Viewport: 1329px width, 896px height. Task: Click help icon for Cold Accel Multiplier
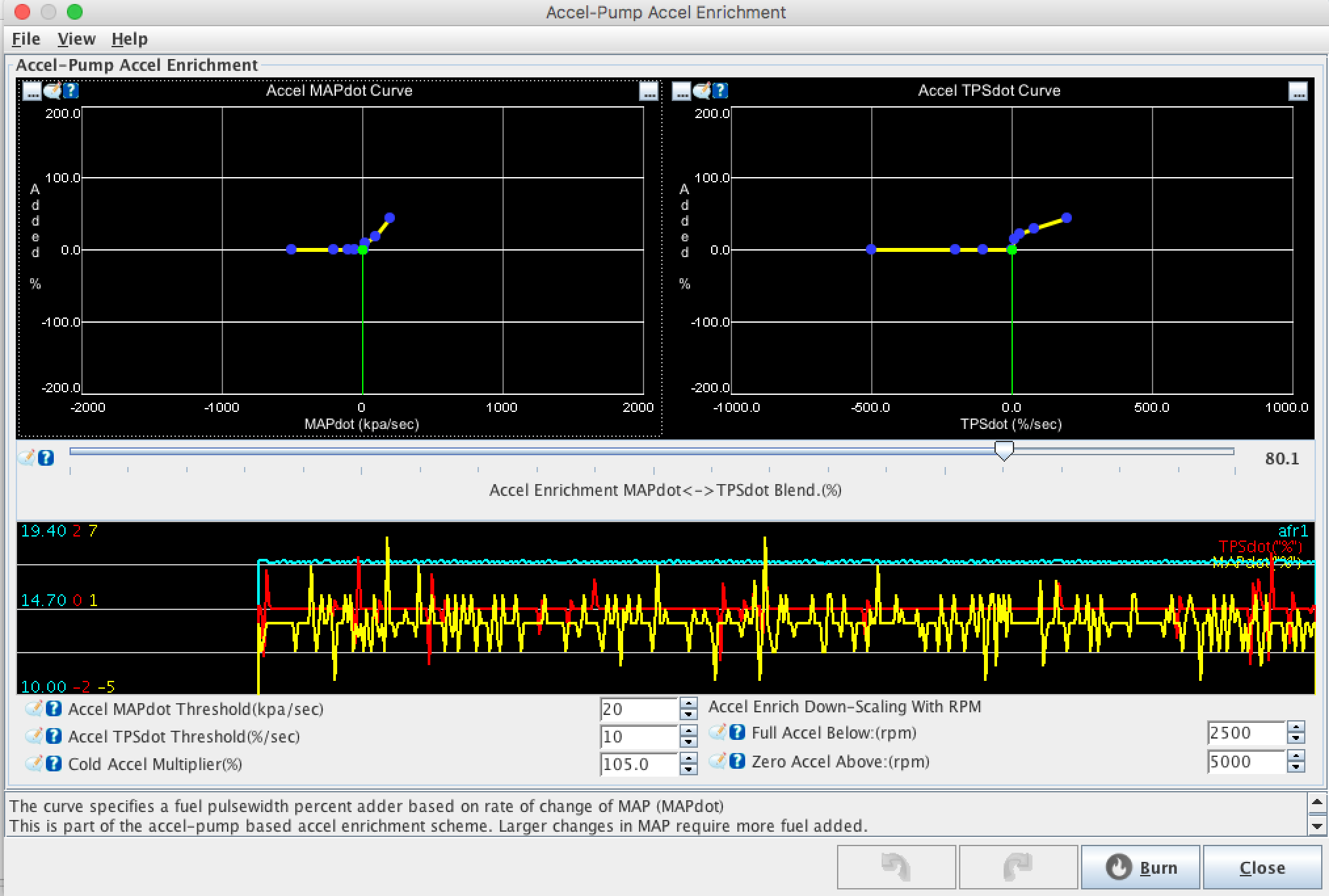coord(54,764)
